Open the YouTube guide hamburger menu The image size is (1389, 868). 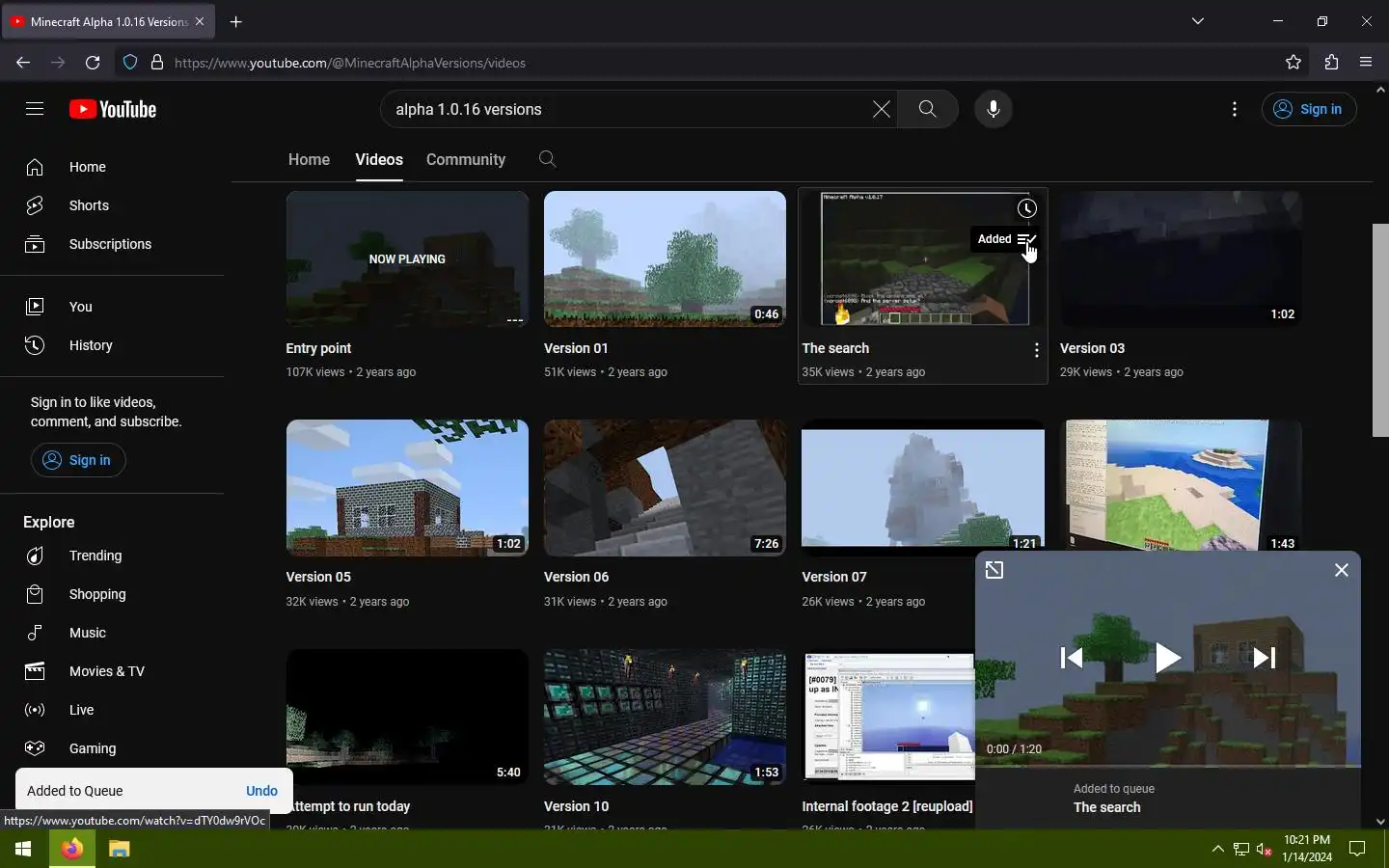[35, 109]
